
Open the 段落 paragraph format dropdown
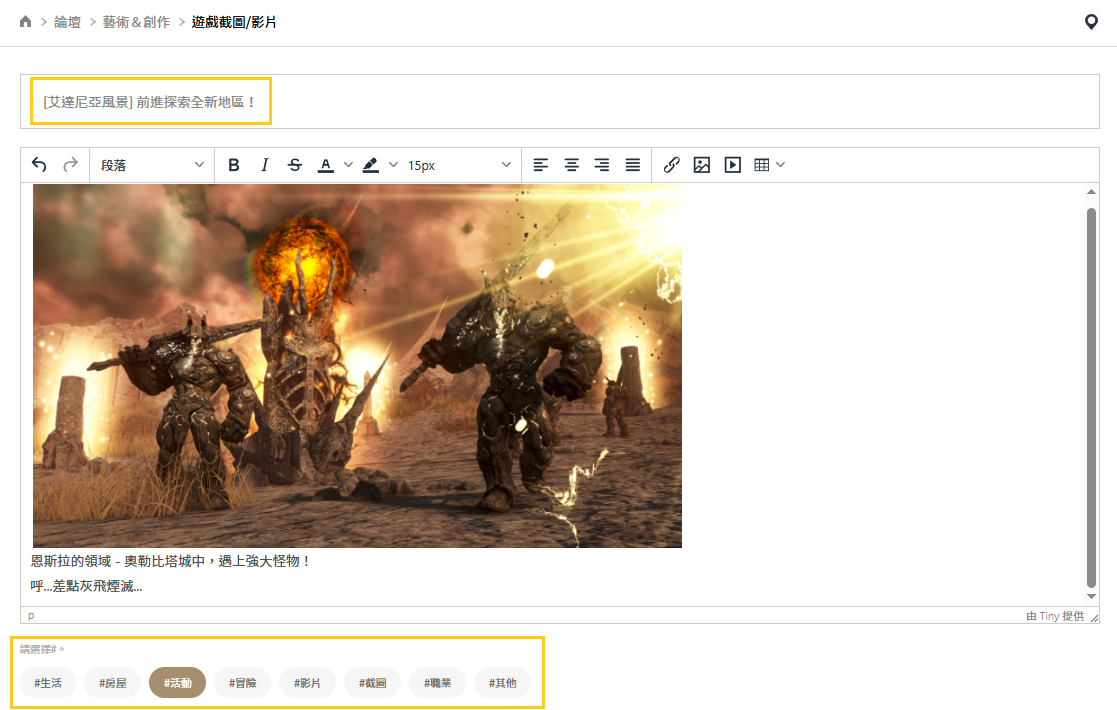click(x=152, y=165)
